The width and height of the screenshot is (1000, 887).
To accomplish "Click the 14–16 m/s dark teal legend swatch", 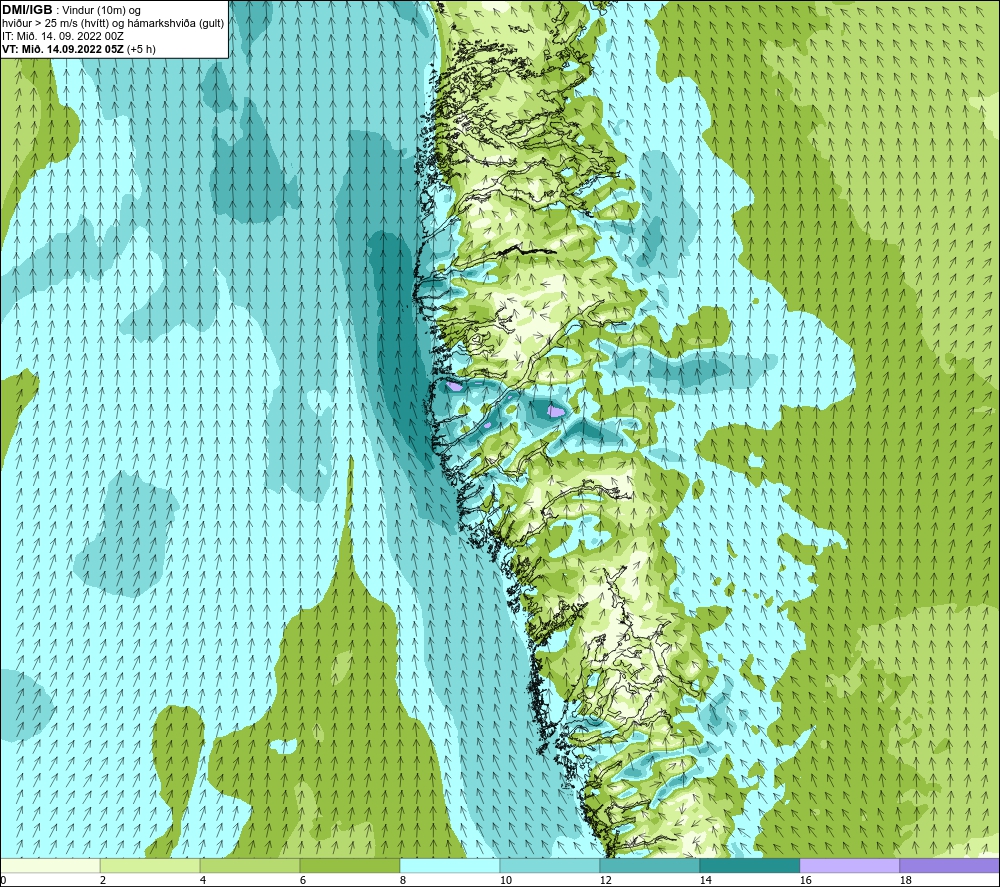I will (x=749, y=866).
